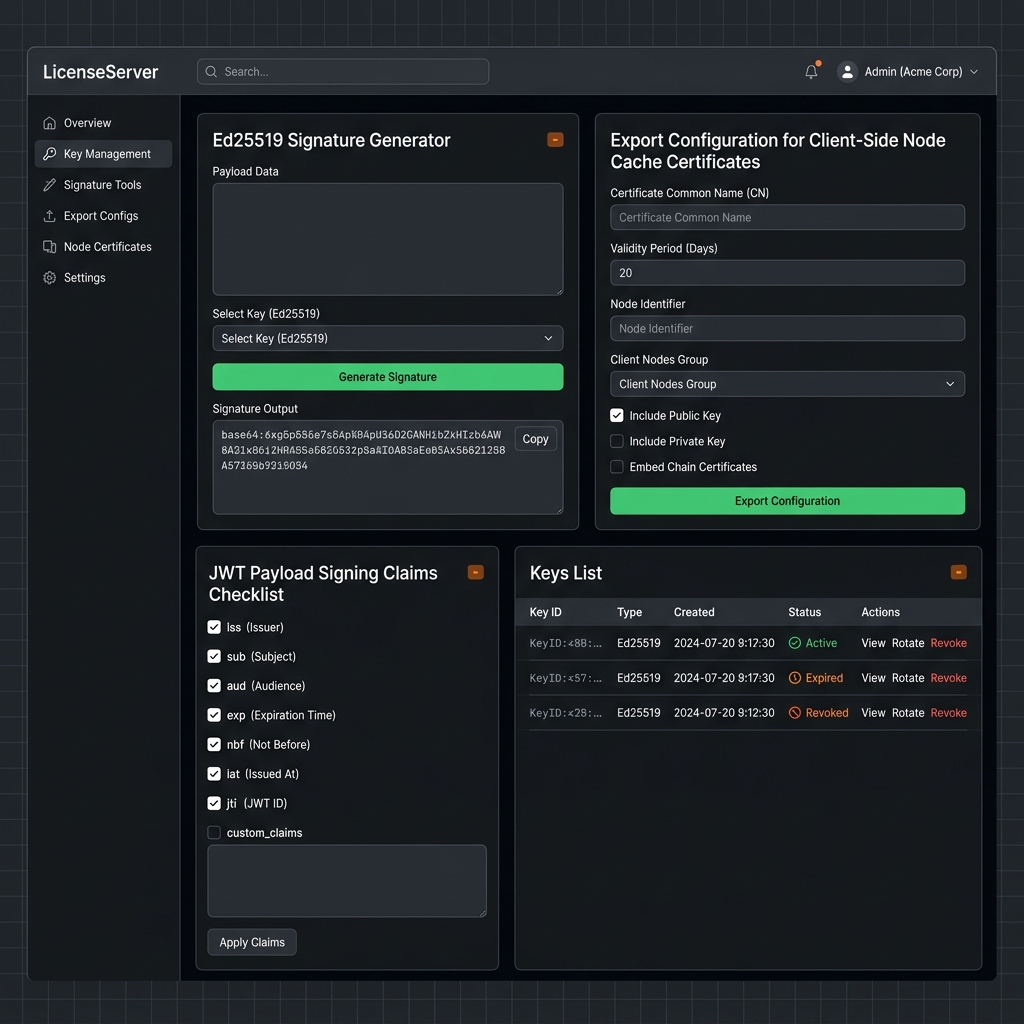The image size is (1024, 1024).
Task: Click the Key ID column header
Action: click(x=545, y=612)
